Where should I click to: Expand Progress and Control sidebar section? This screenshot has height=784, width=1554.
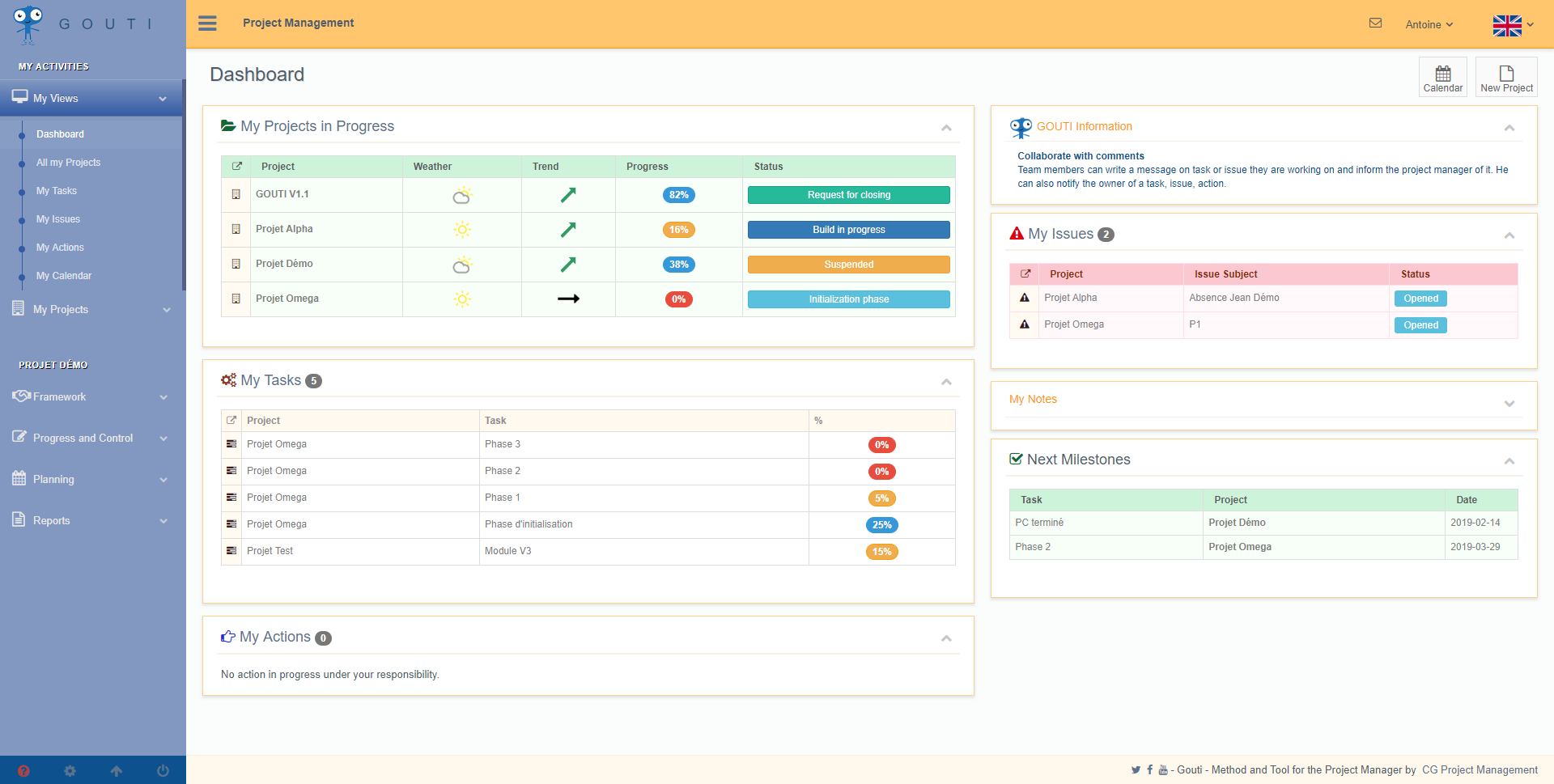pos(91,438)
